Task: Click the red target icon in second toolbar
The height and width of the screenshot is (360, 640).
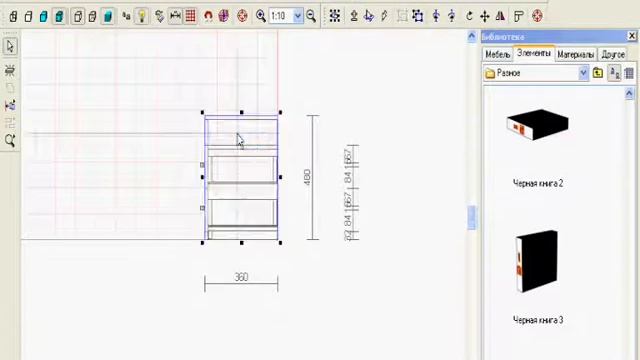Action: click(x=538, y=16)
